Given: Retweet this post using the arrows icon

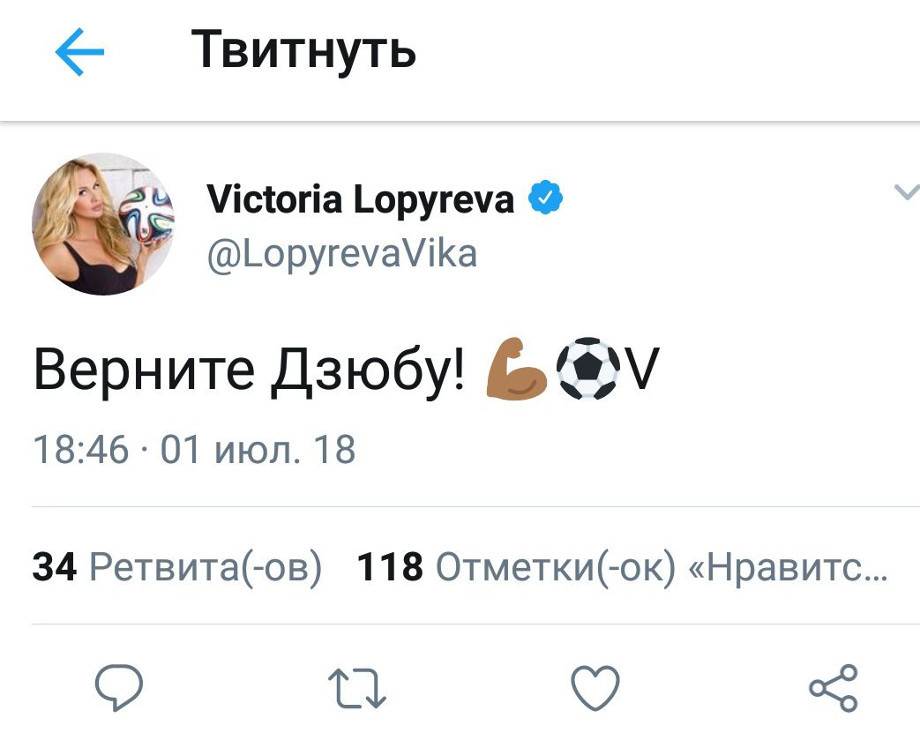Looking at the screenshot, I should point(357,689).
